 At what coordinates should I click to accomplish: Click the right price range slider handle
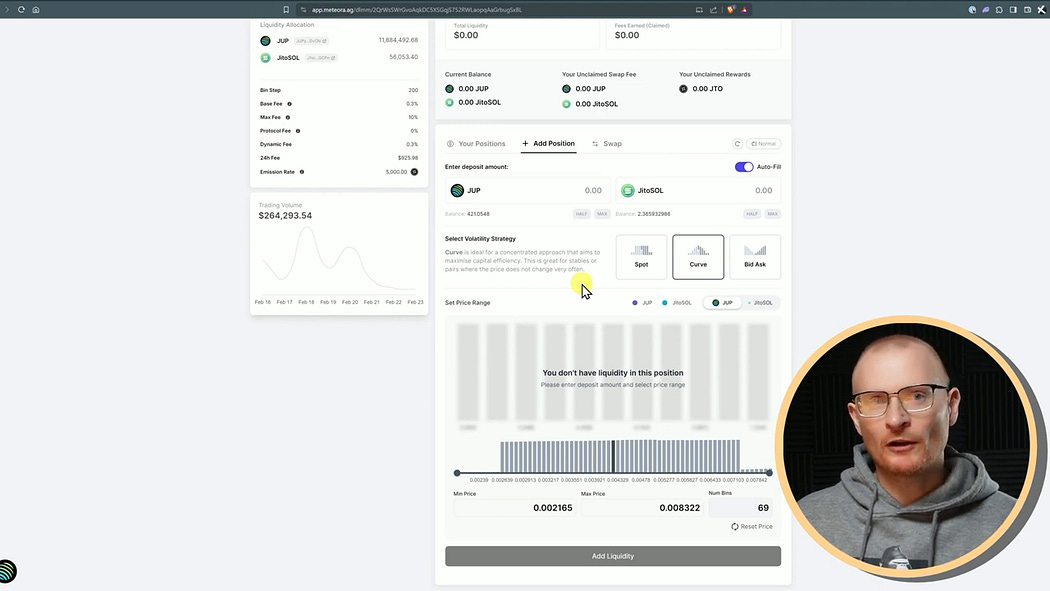(769, 473)
